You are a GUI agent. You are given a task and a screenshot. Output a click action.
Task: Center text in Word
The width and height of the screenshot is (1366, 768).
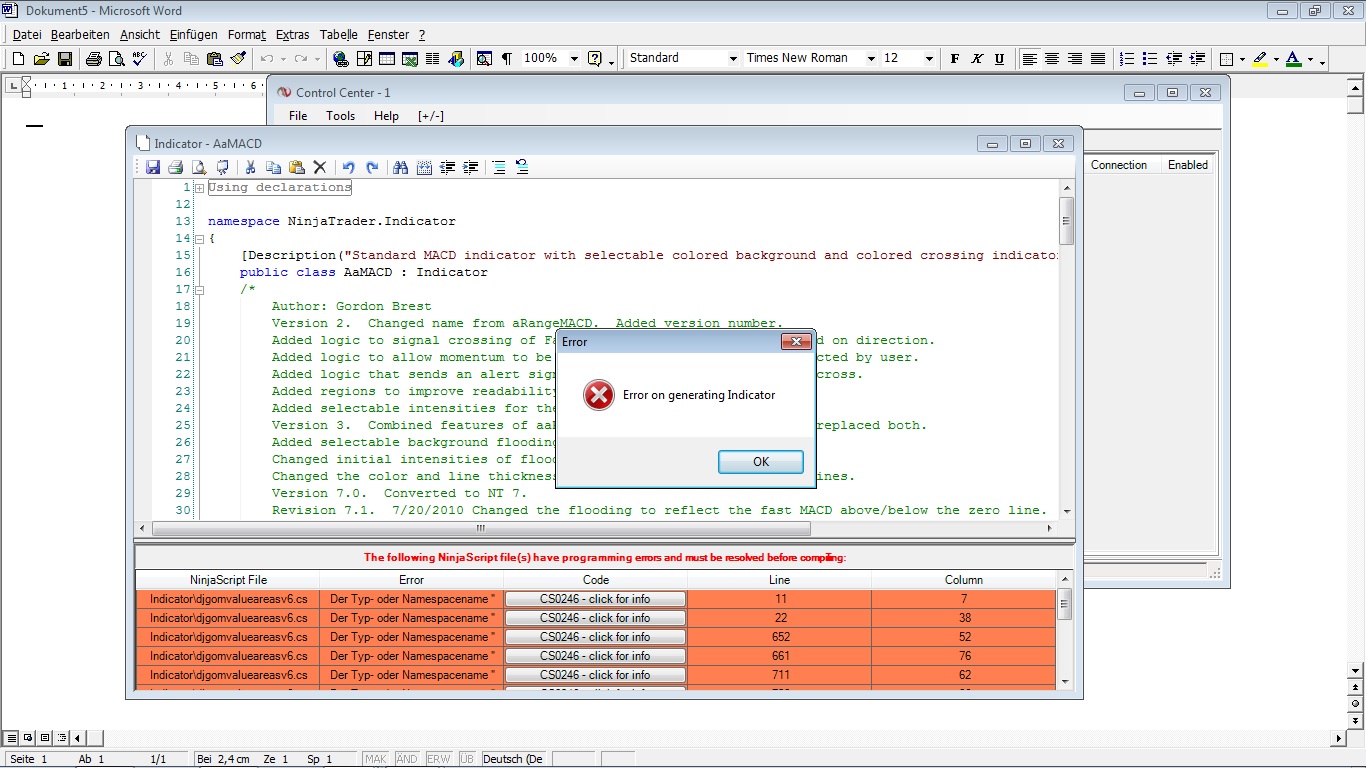[x=1052, y=59]
